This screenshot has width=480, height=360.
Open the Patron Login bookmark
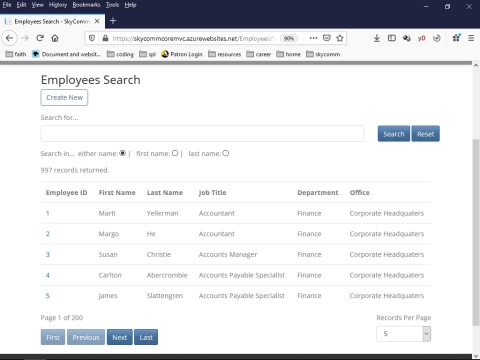pos(182,54)
